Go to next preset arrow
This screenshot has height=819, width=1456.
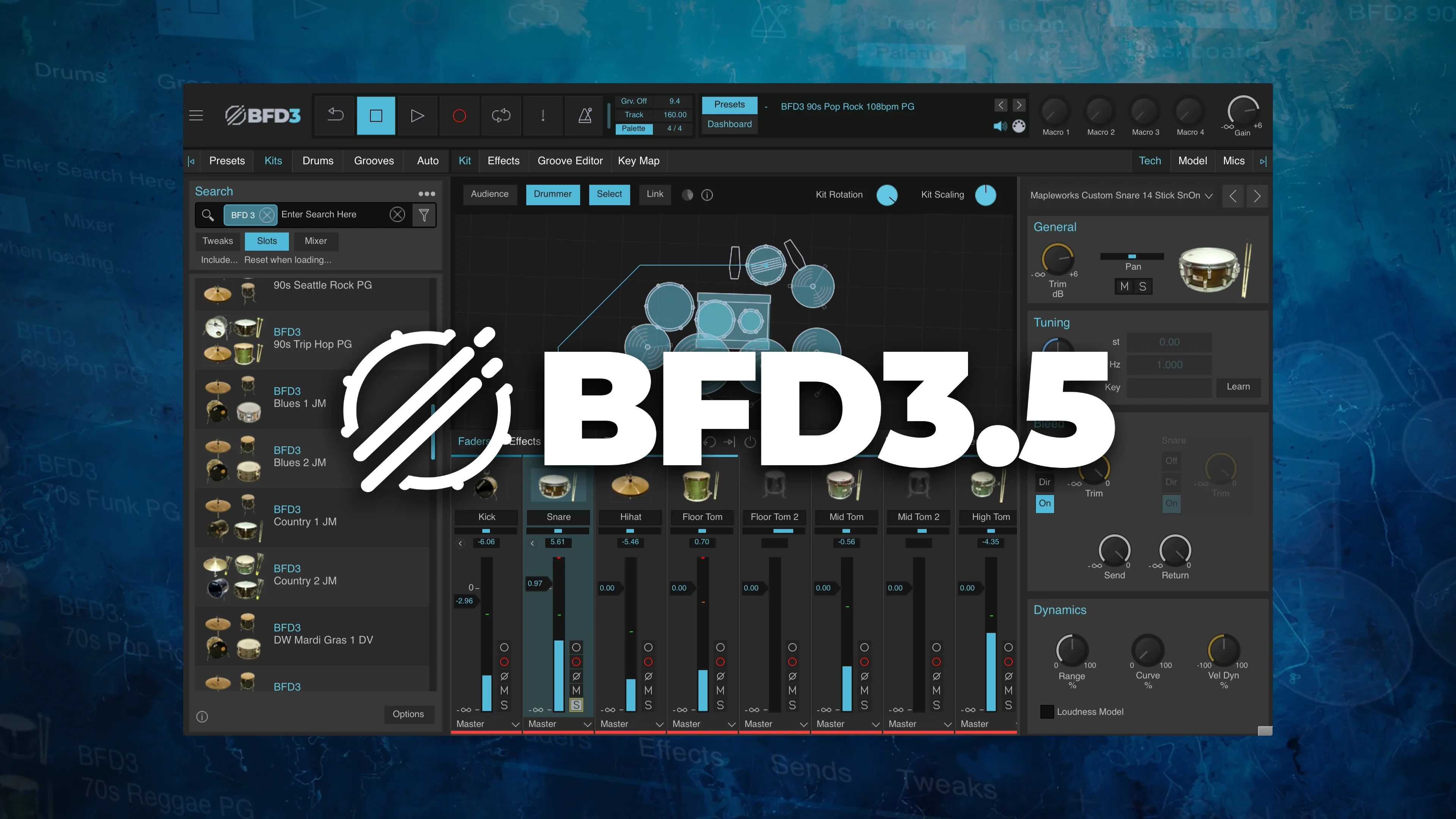1018,105
